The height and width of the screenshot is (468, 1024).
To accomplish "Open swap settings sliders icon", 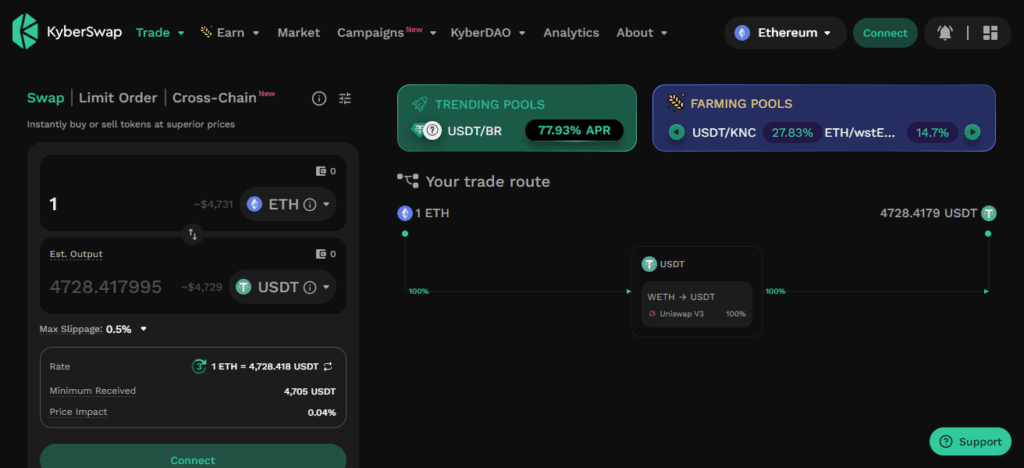I will coord(345,99).
